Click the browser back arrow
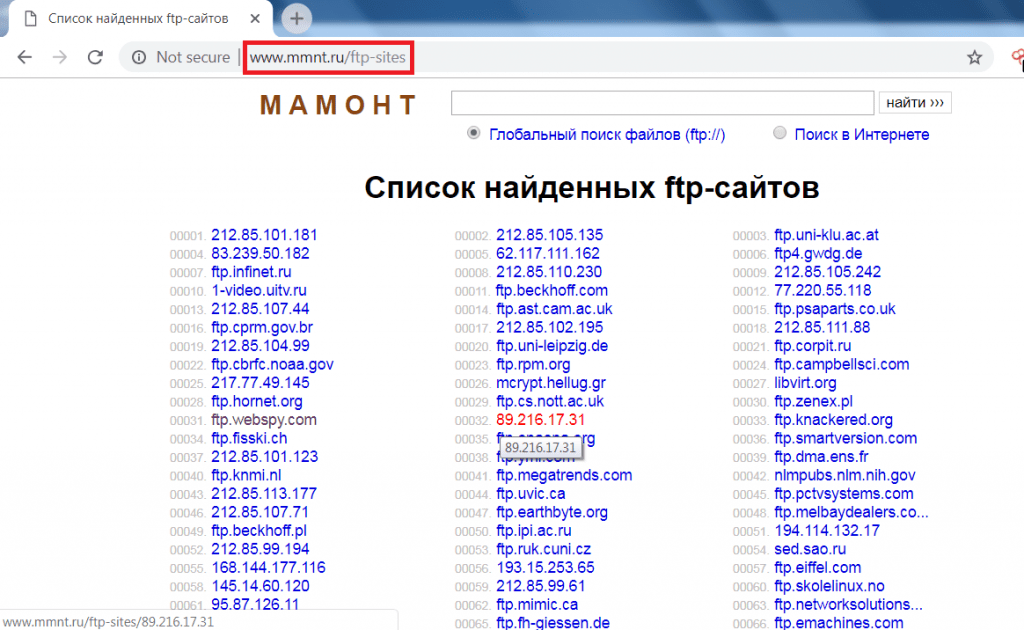The width and height of the screenshot is (1024, 630). coord(25,57)
